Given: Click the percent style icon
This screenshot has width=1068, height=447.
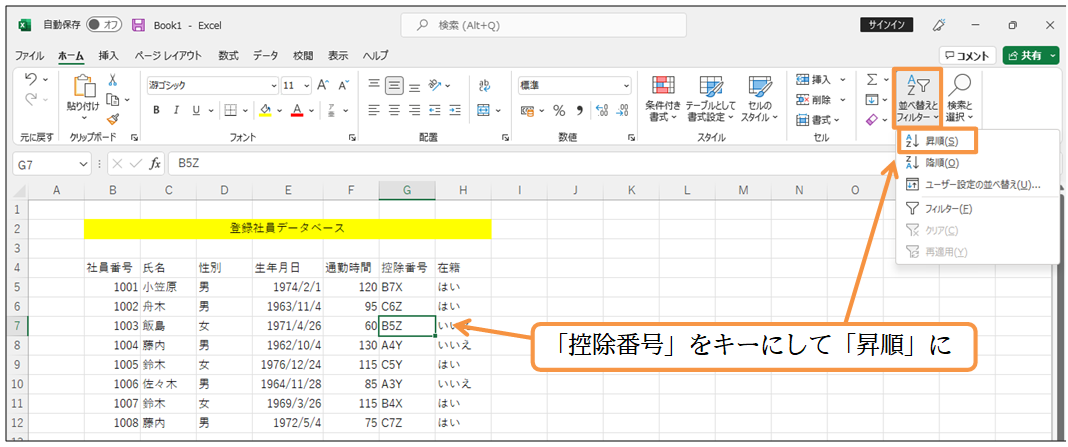Looking at the screenshot, I should point(559,110).
